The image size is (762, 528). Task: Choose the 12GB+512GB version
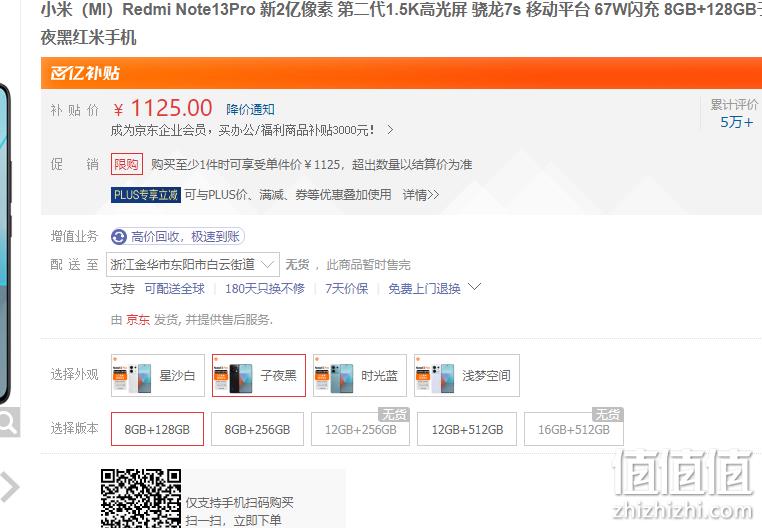[x=467, y=429]
